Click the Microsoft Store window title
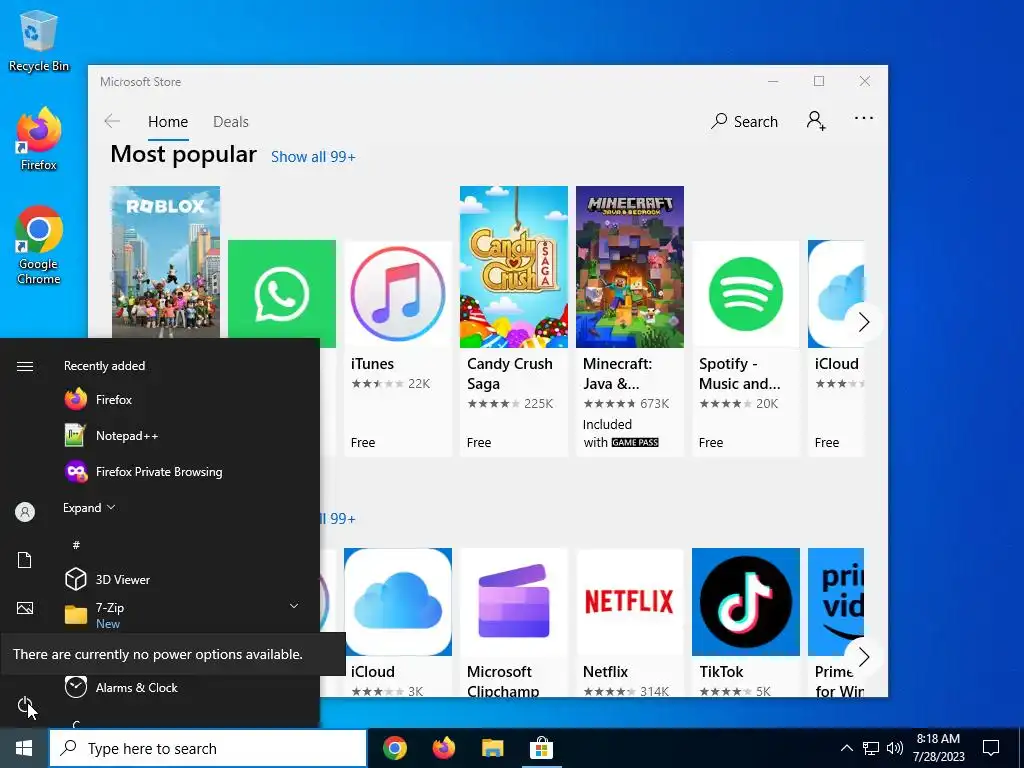The height and width of the screenshot is (768, 1024). 140,82
